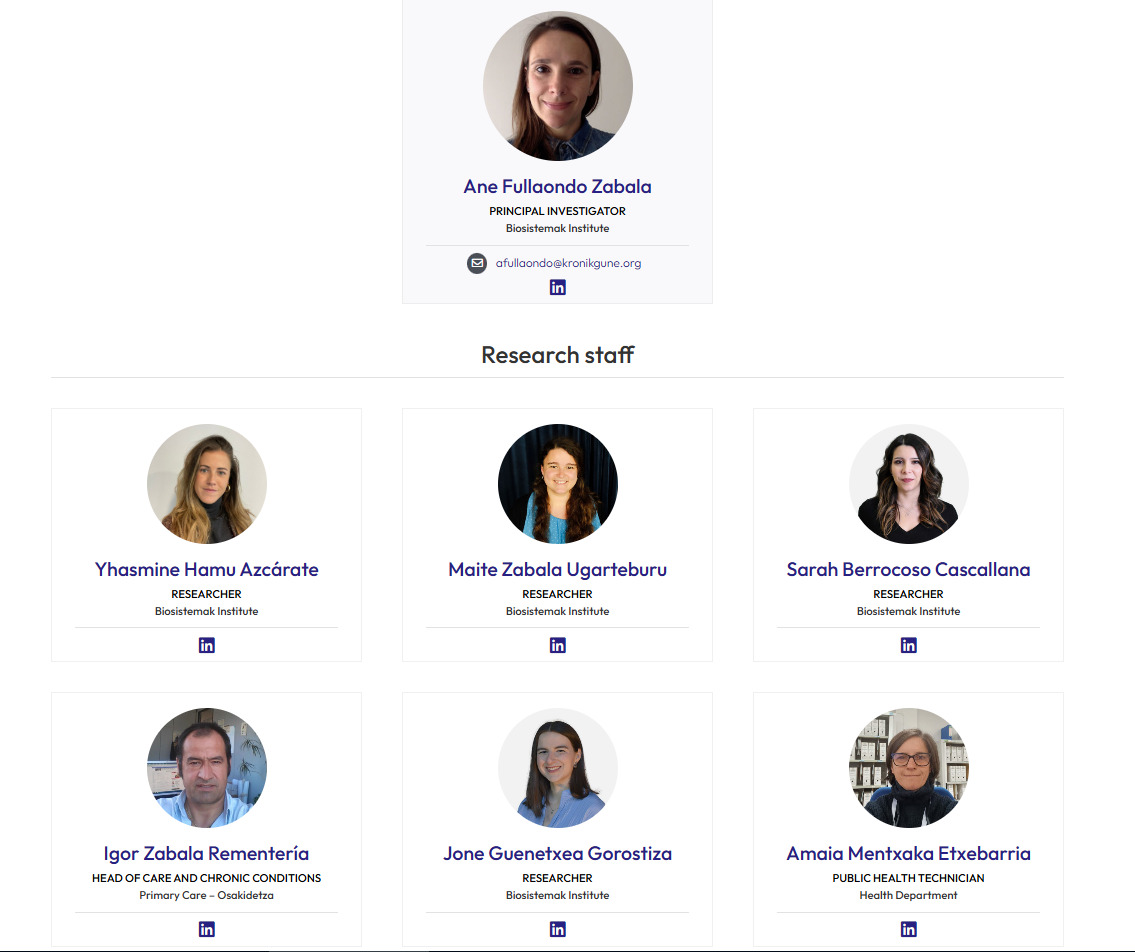Image resolution: width=1135 pixels, height=952 pixels.
Task: Click the name Amaia Mentxaka Etxebarria
Action: tap(908, 854)
